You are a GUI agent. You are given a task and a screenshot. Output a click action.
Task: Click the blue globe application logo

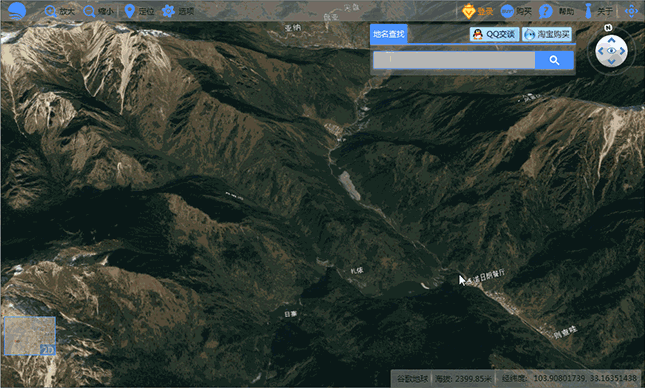17,11
